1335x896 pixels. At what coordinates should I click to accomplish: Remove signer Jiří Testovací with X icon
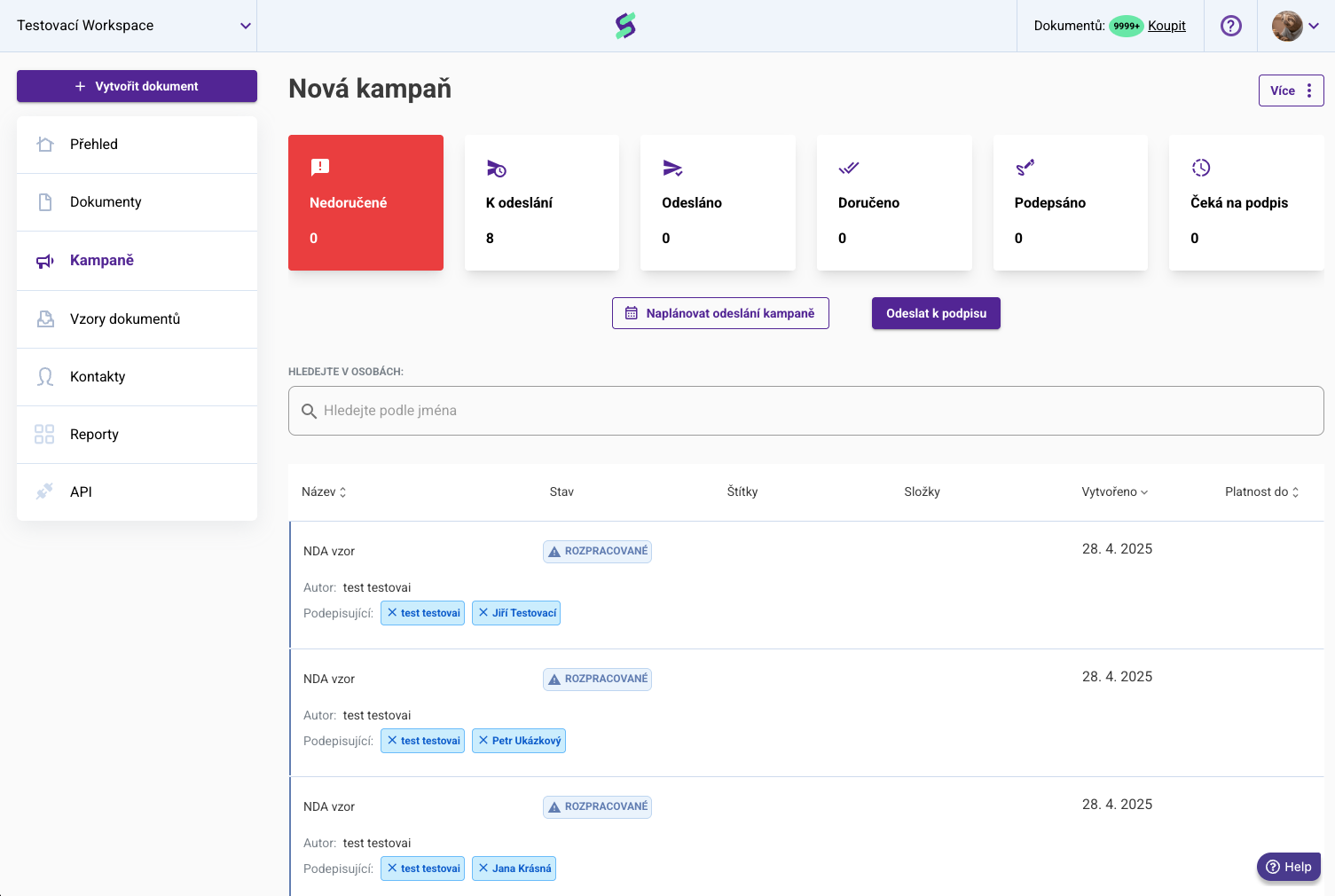click(x=483, y=613)
